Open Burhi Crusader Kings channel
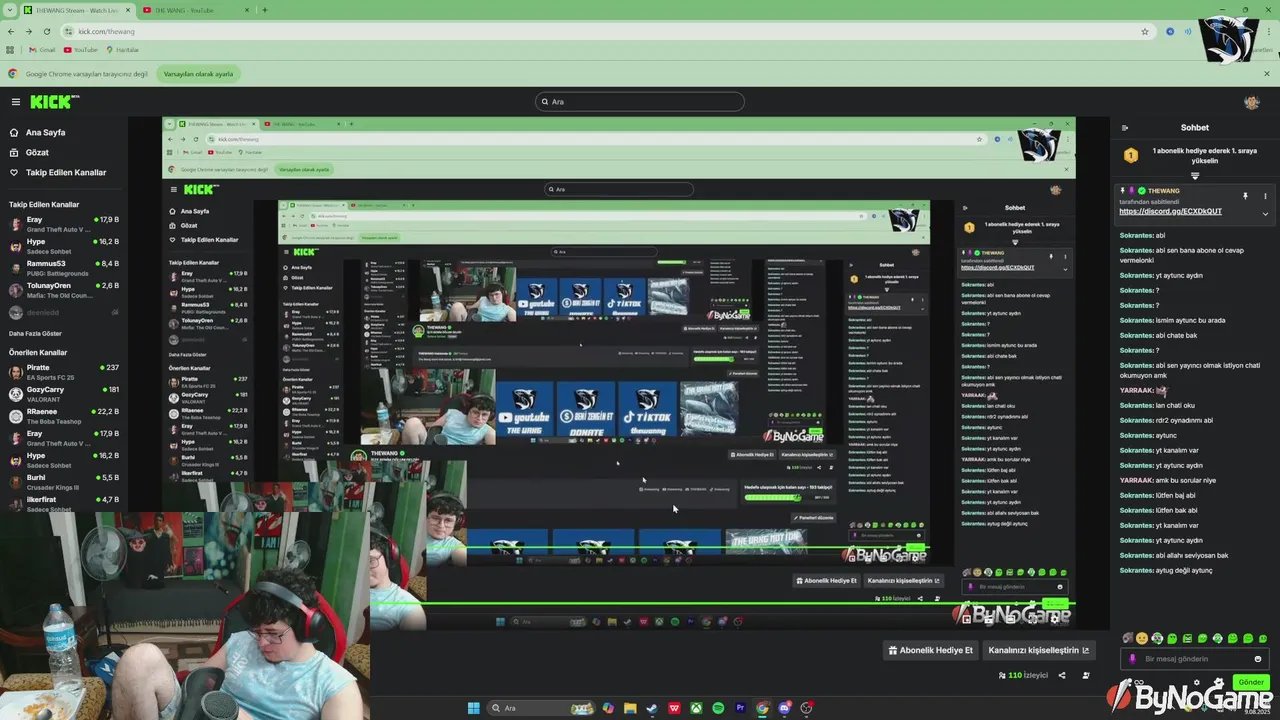1280x720 pixels. pos(64,482)
